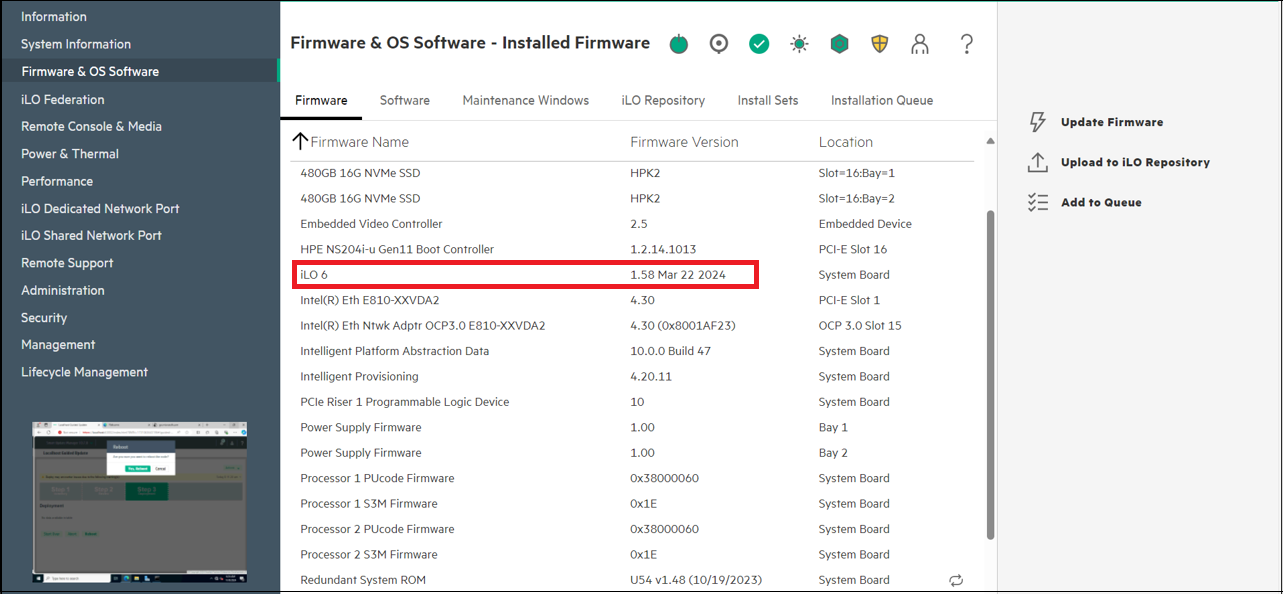
Task: Click the Update Firmware lightning icon
Action: 1037,121
